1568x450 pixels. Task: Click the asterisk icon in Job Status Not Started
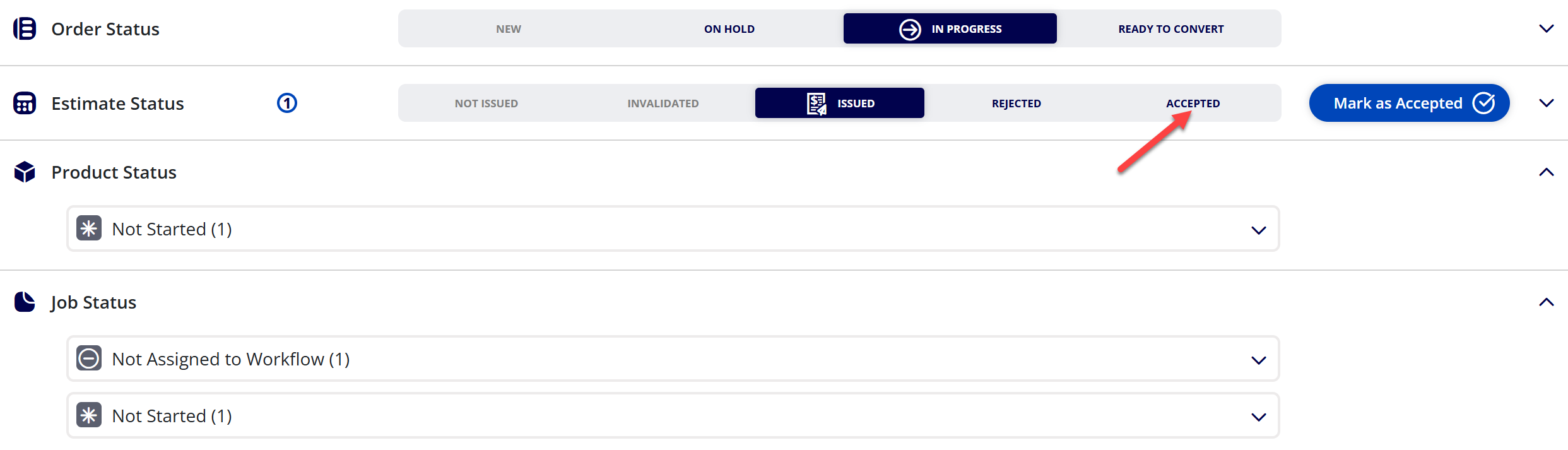[x=89, y=415]
